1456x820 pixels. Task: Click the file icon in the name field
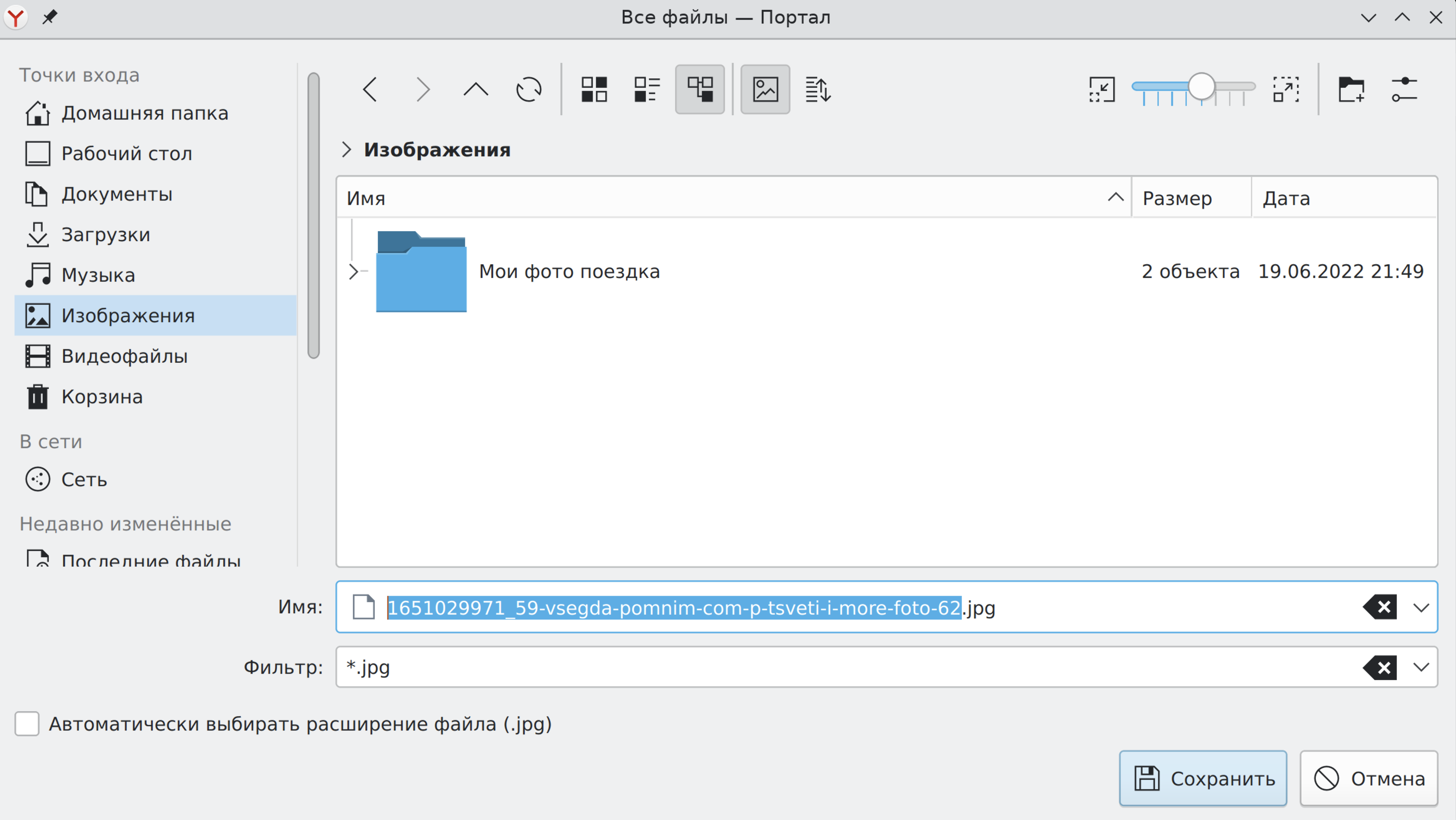point(364,607)
